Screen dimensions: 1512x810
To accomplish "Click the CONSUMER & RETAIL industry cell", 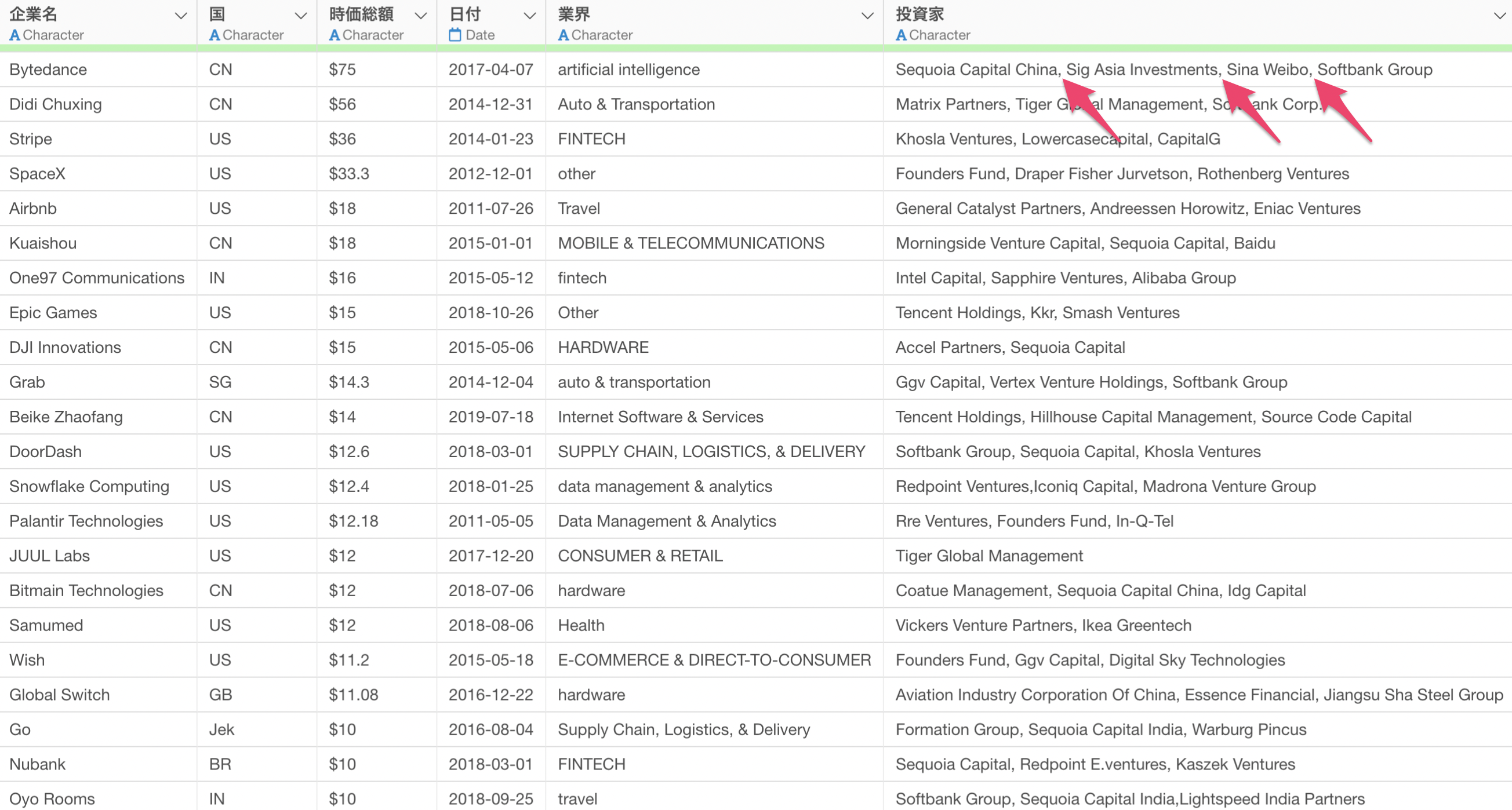I will (714, 556).
